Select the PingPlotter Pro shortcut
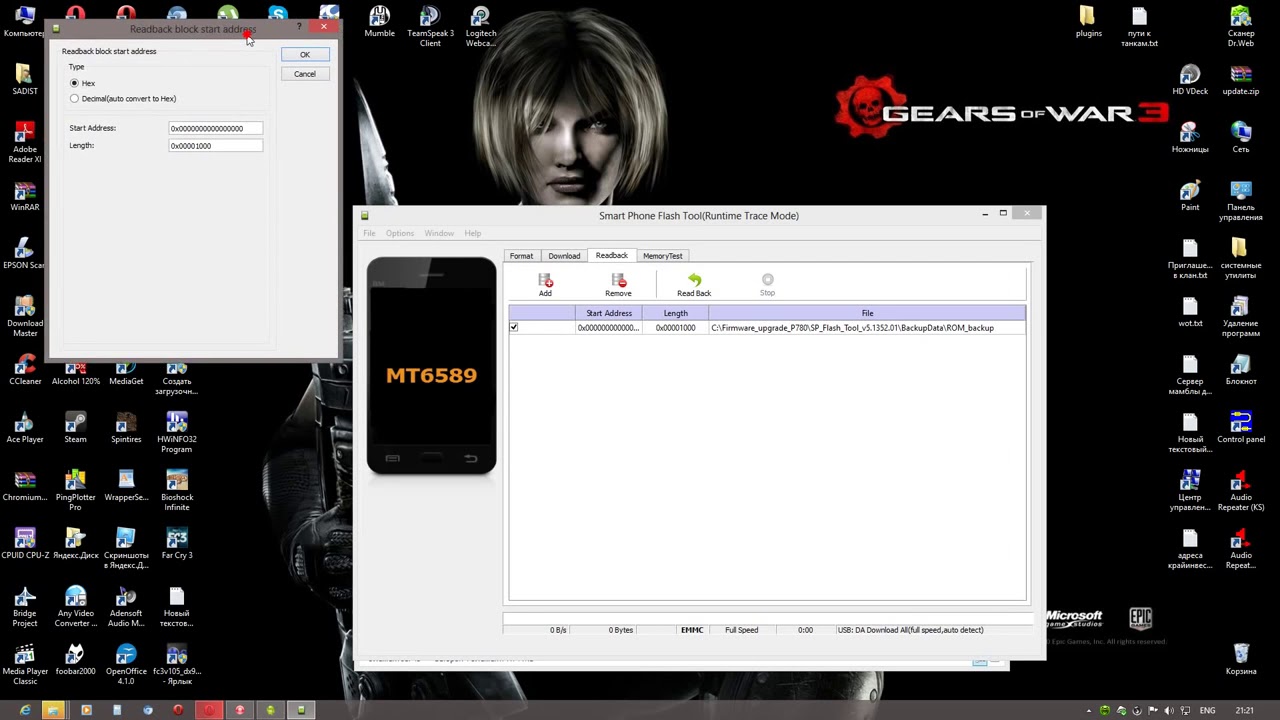The image size is (1280, 720). 75,491
